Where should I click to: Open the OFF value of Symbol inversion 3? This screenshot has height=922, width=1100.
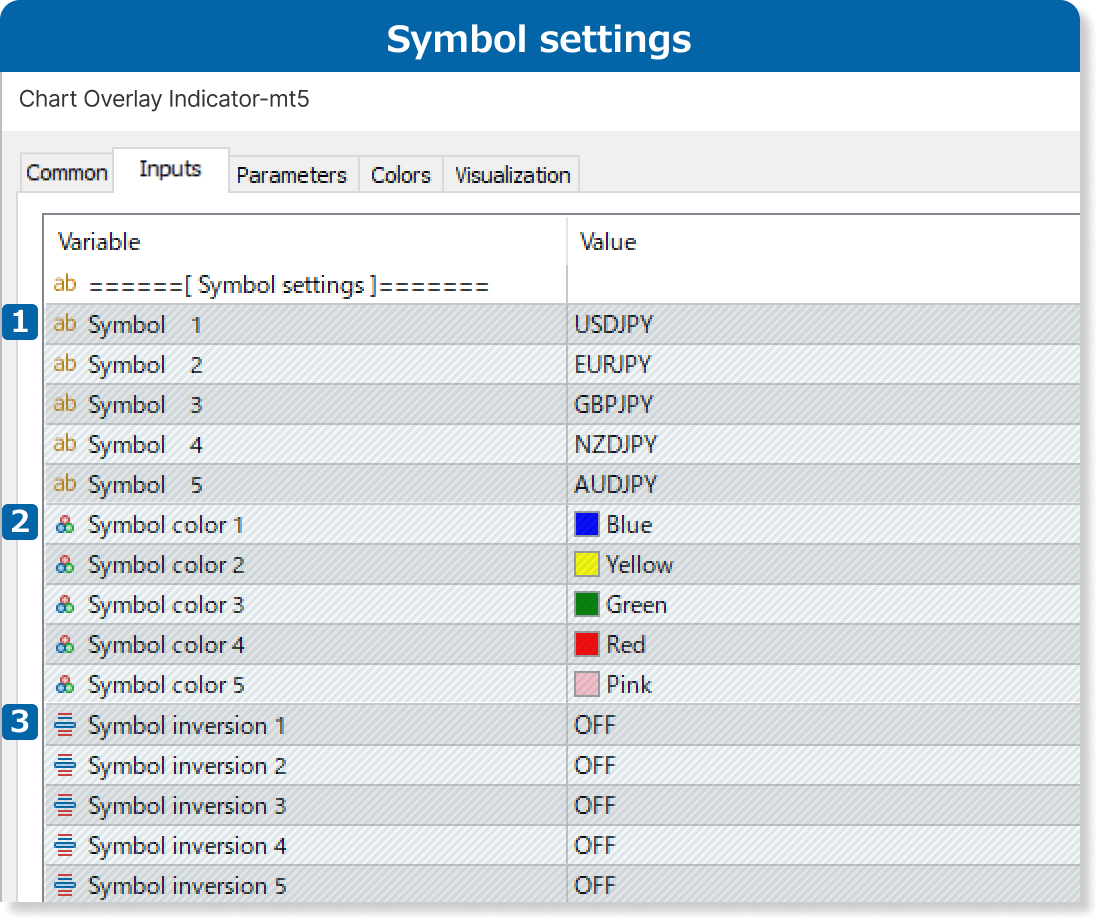[824, 805]
